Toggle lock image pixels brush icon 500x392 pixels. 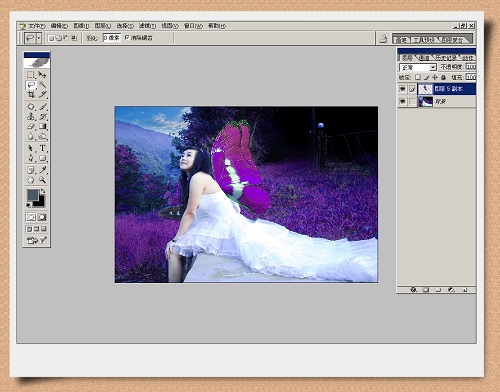click(426, 77)
